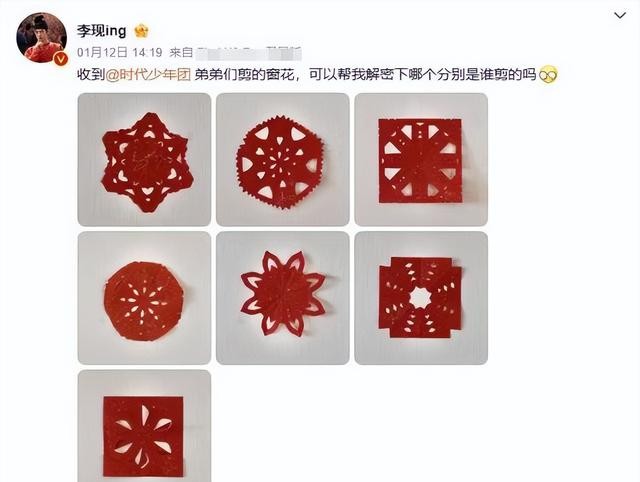Click the gold crown member badge

click(141, 31)
